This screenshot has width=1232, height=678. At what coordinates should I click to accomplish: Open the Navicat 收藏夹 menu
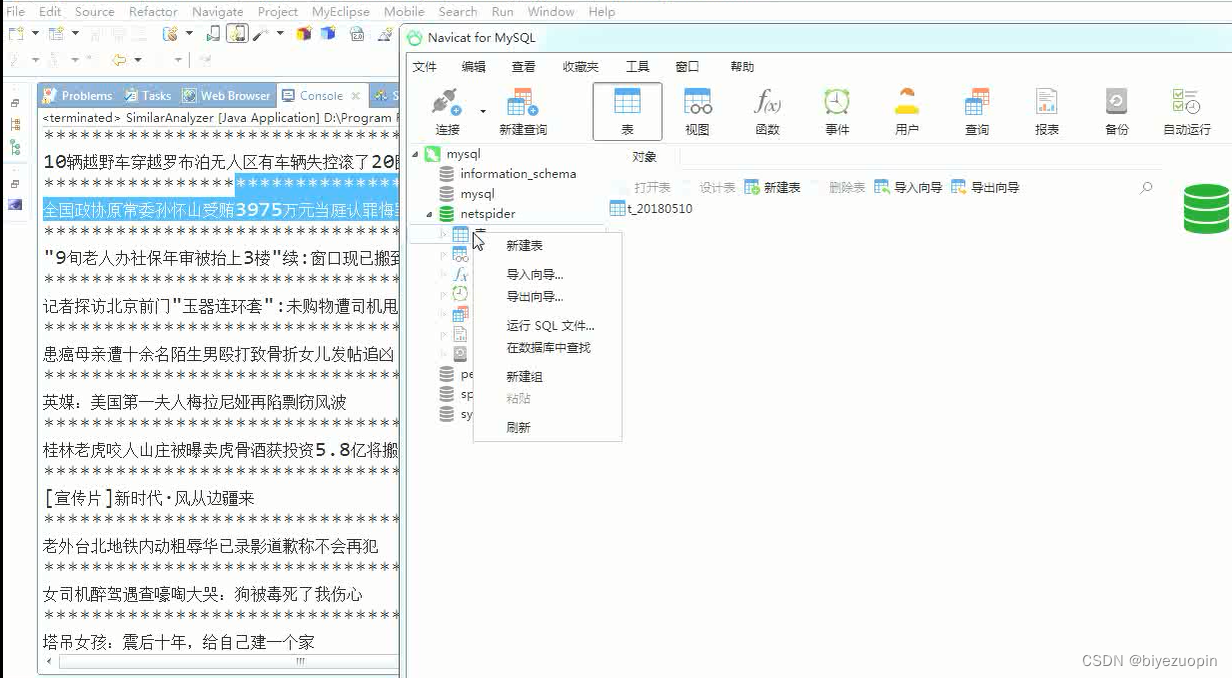point(580,67)
